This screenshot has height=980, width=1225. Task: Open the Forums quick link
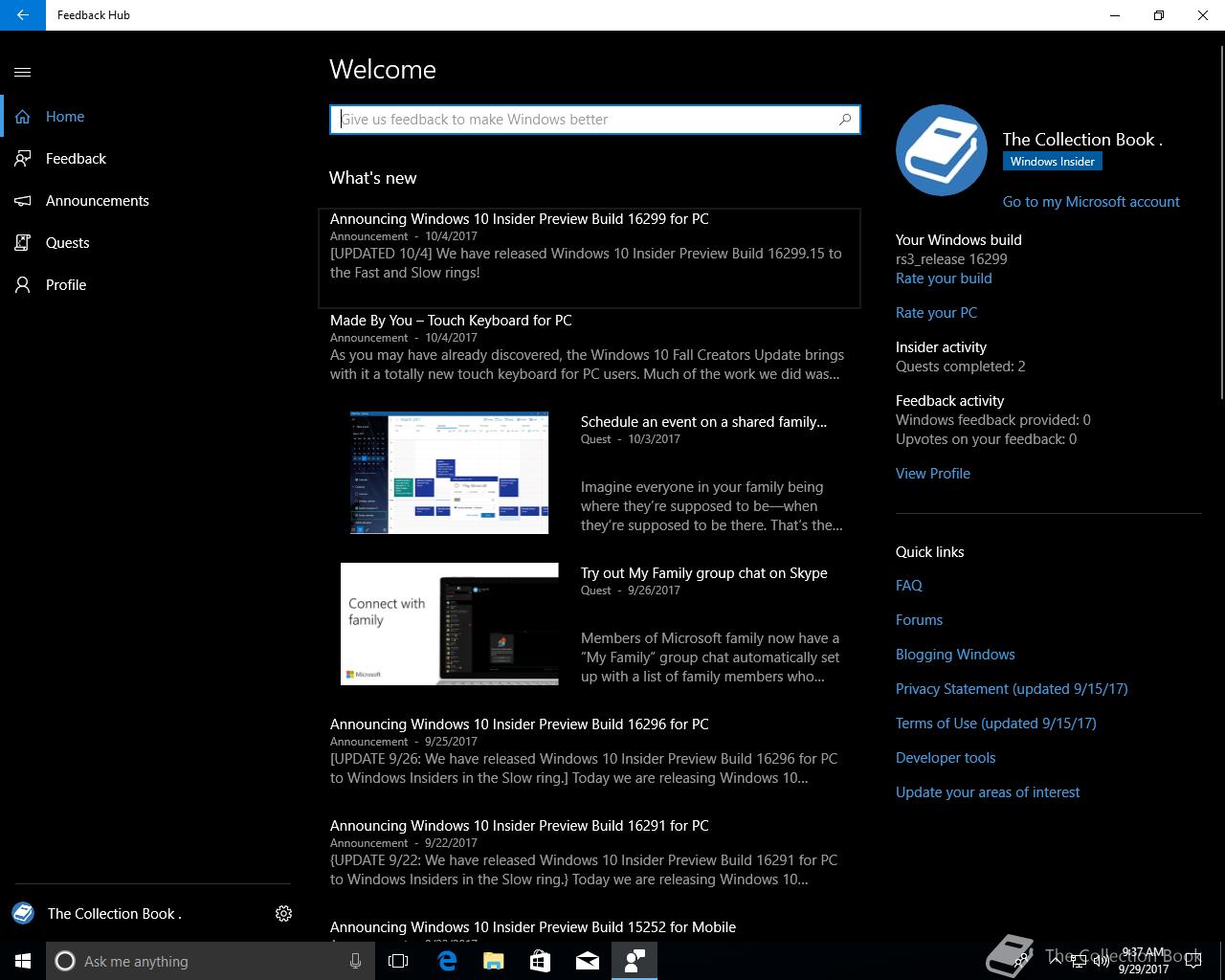click(919, 620)
